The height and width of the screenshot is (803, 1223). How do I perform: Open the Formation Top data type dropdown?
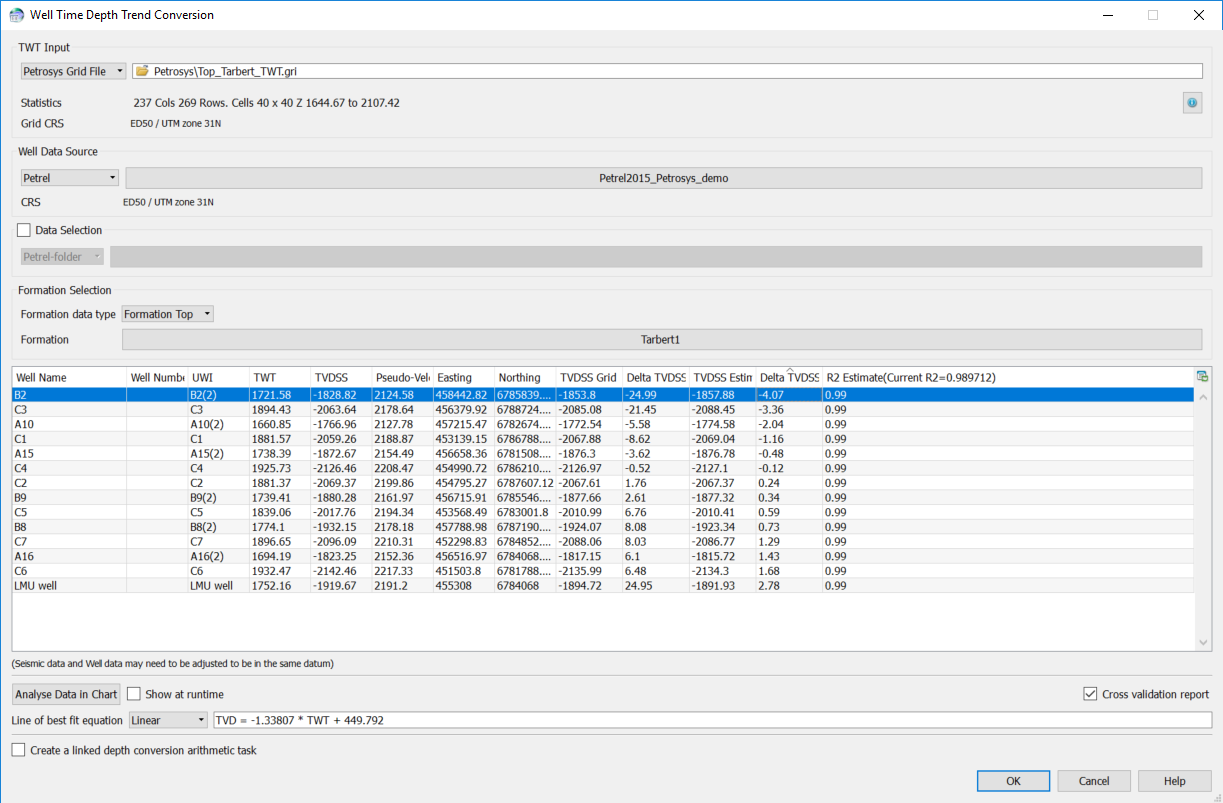(x=167, y=314)
